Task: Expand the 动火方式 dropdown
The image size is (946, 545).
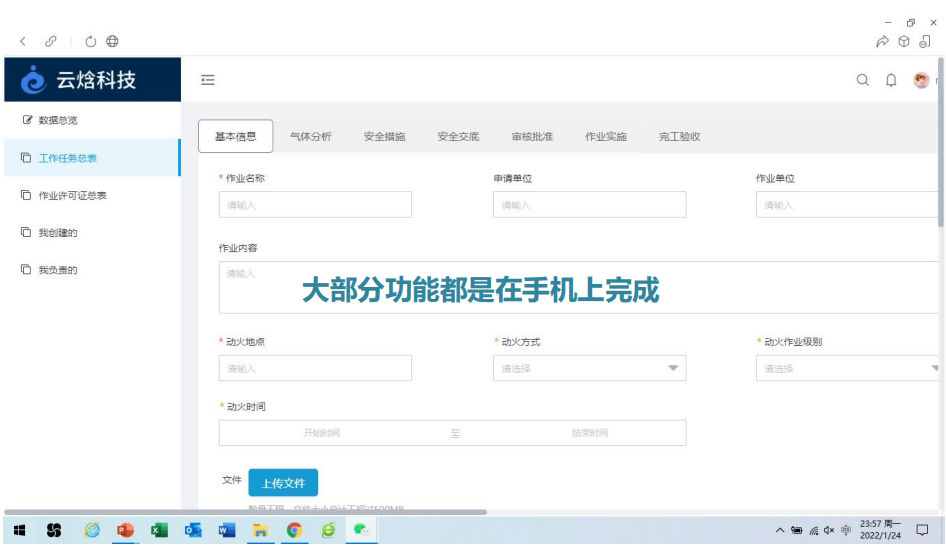Action: pyautogui.click(x=589, y=368)
